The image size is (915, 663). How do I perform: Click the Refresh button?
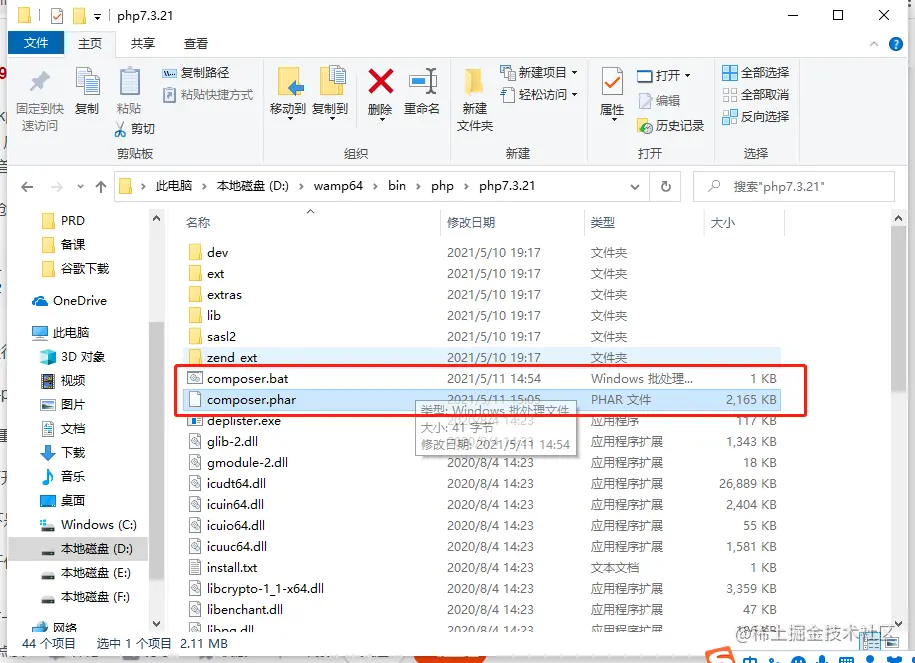point(666,187)
